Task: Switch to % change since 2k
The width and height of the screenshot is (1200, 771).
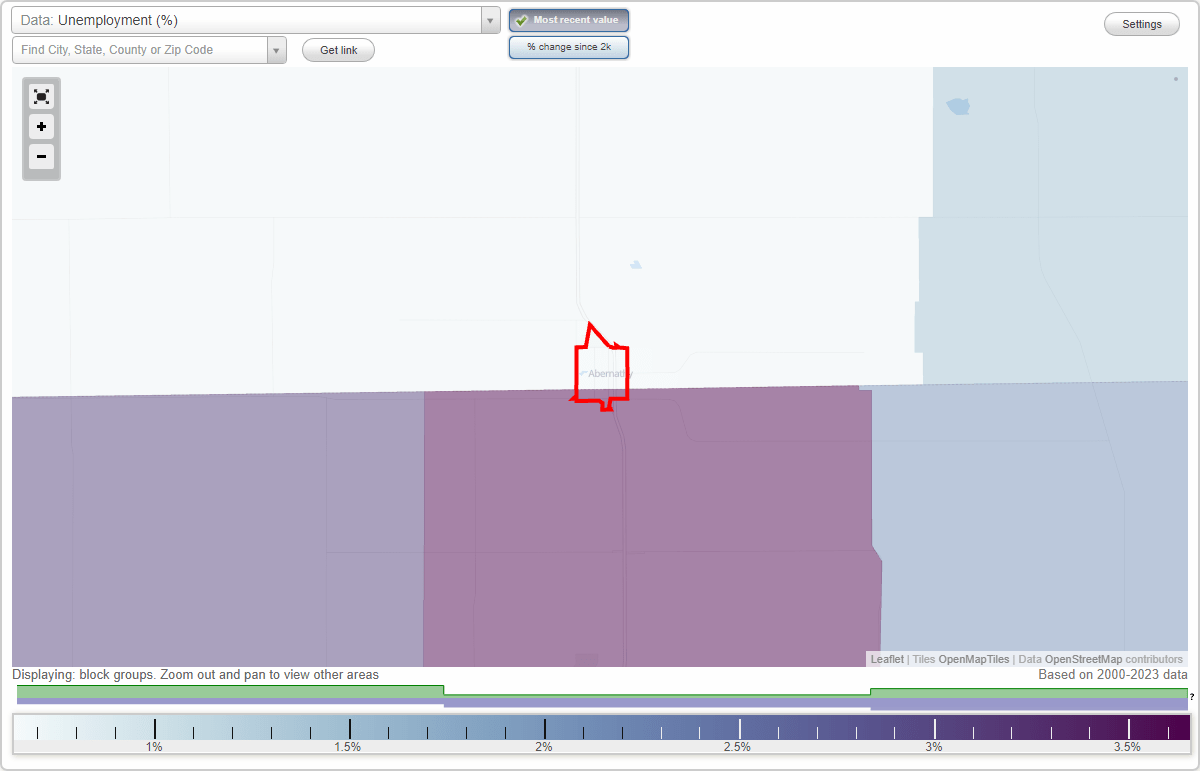Action: point(569,47)
